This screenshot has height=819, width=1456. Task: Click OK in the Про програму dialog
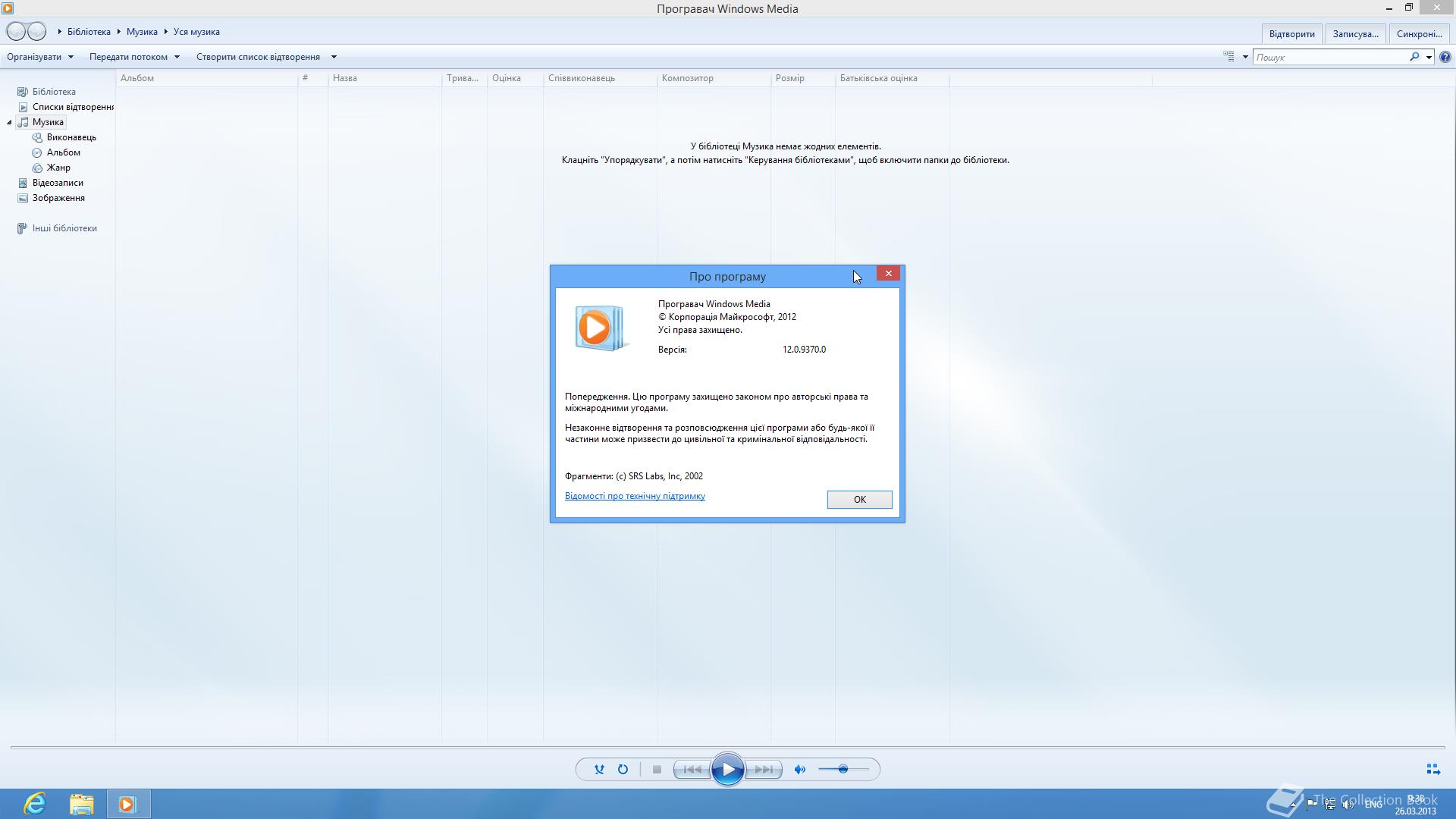(x=859, y=499)
